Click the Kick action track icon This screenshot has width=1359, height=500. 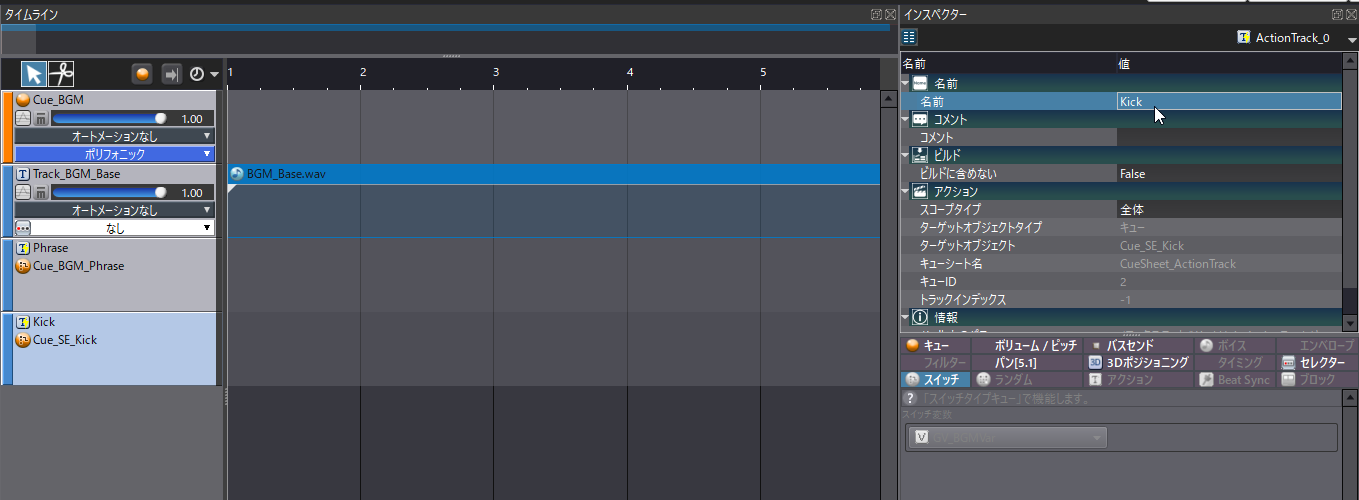click(23, 322)
